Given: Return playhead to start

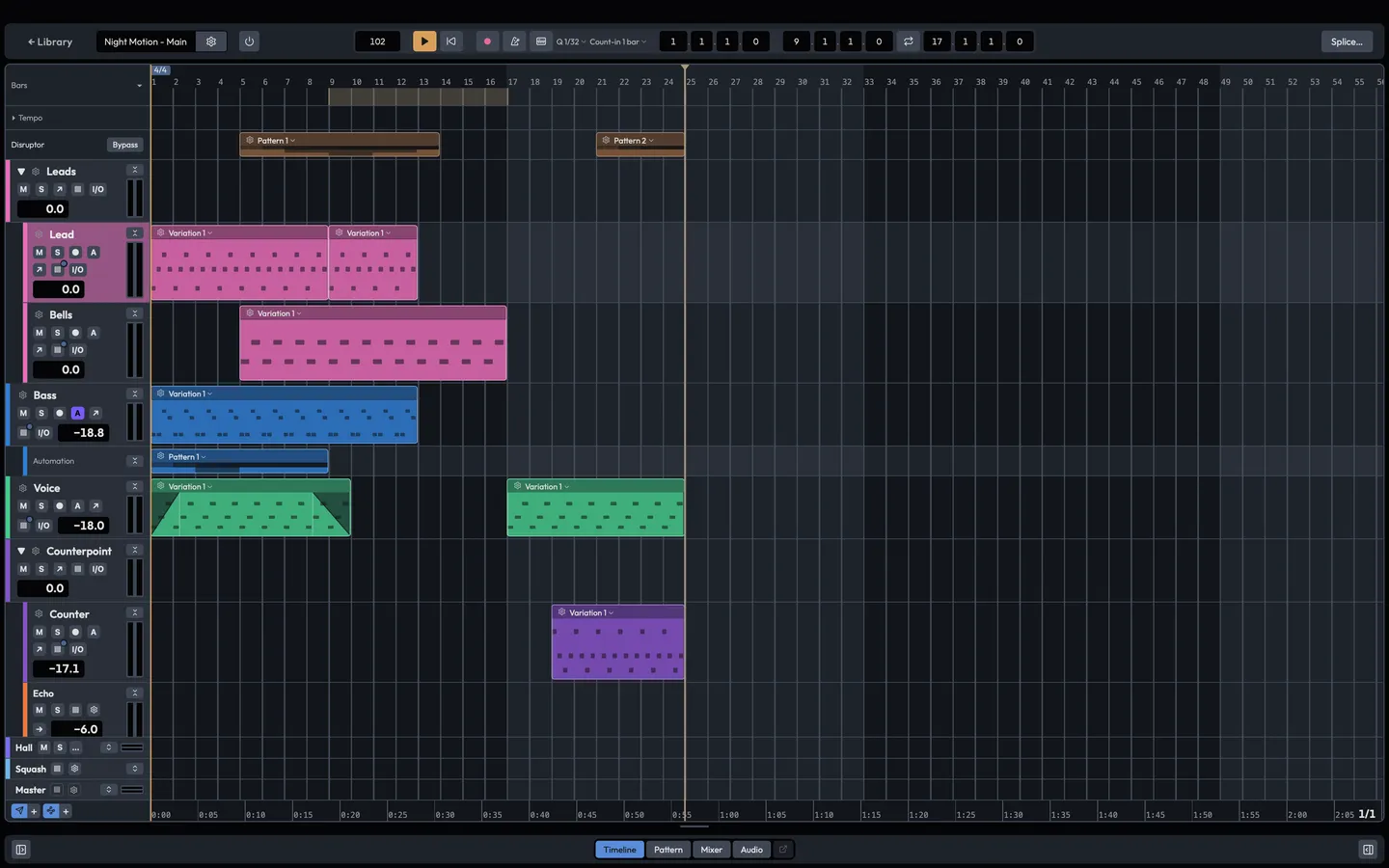Looking at the screenshot, I should [x=450, y=41].
